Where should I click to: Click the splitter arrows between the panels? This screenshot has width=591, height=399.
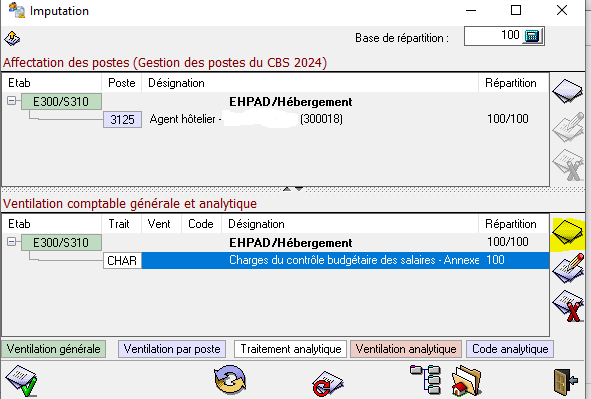293,189
